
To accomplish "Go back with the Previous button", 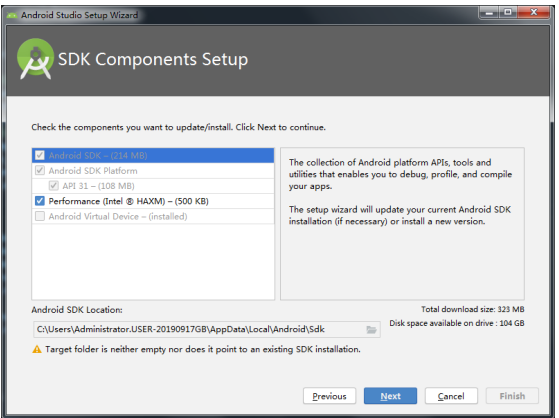I will click(x=329, y=396).
